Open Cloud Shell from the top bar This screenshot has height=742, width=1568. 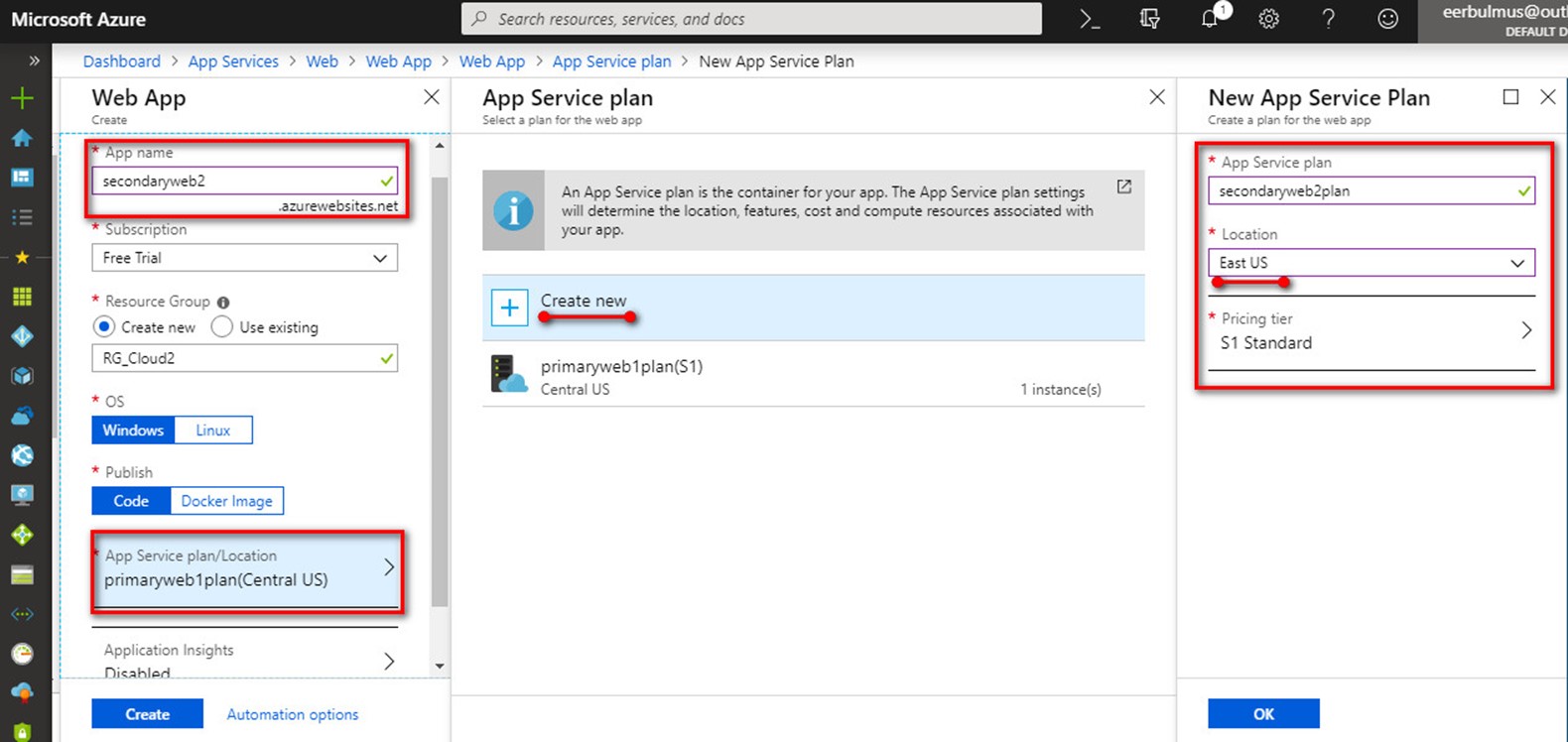(x=1090, y=19)
